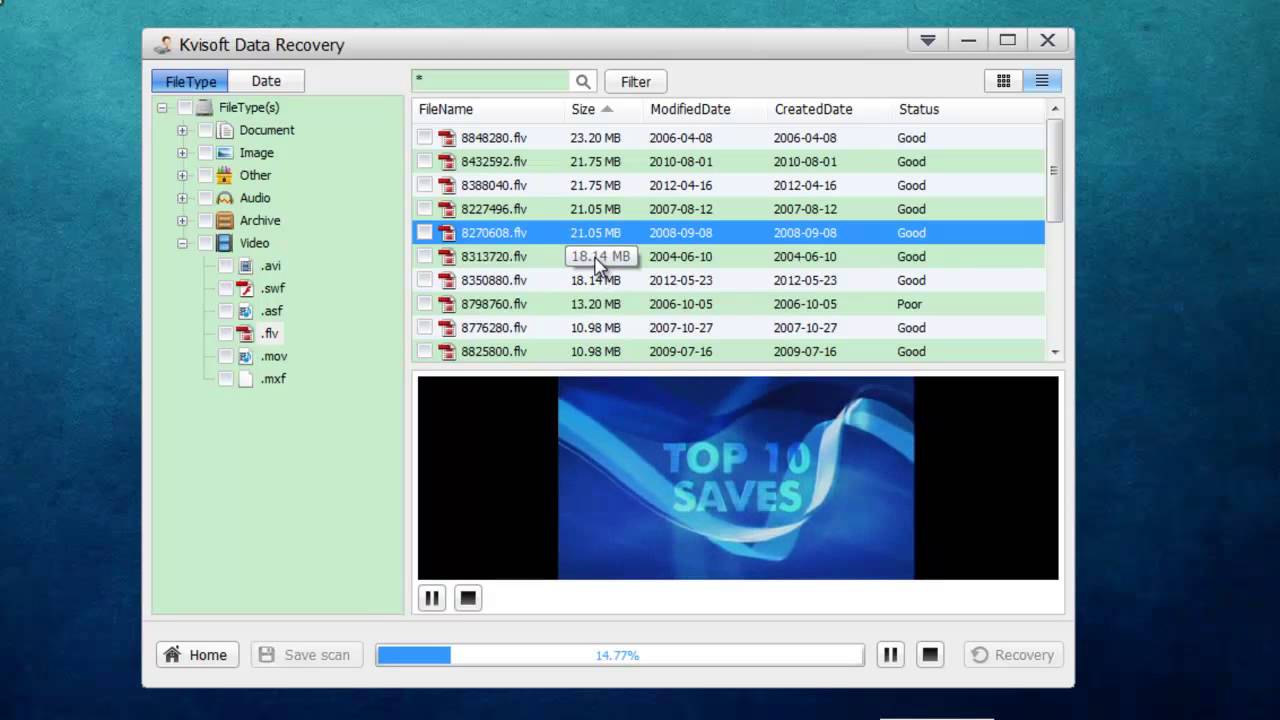Tick the FileType(s) root checkbox

[x=185, y=107]
